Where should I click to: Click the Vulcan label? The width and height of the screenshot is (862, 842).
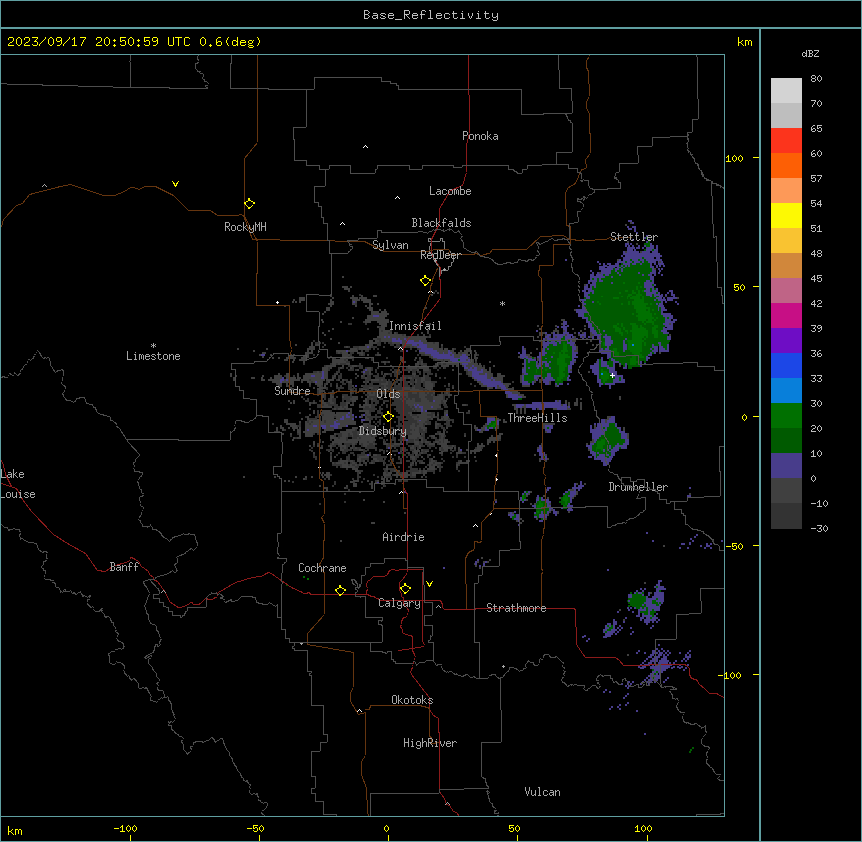point(543,792)
